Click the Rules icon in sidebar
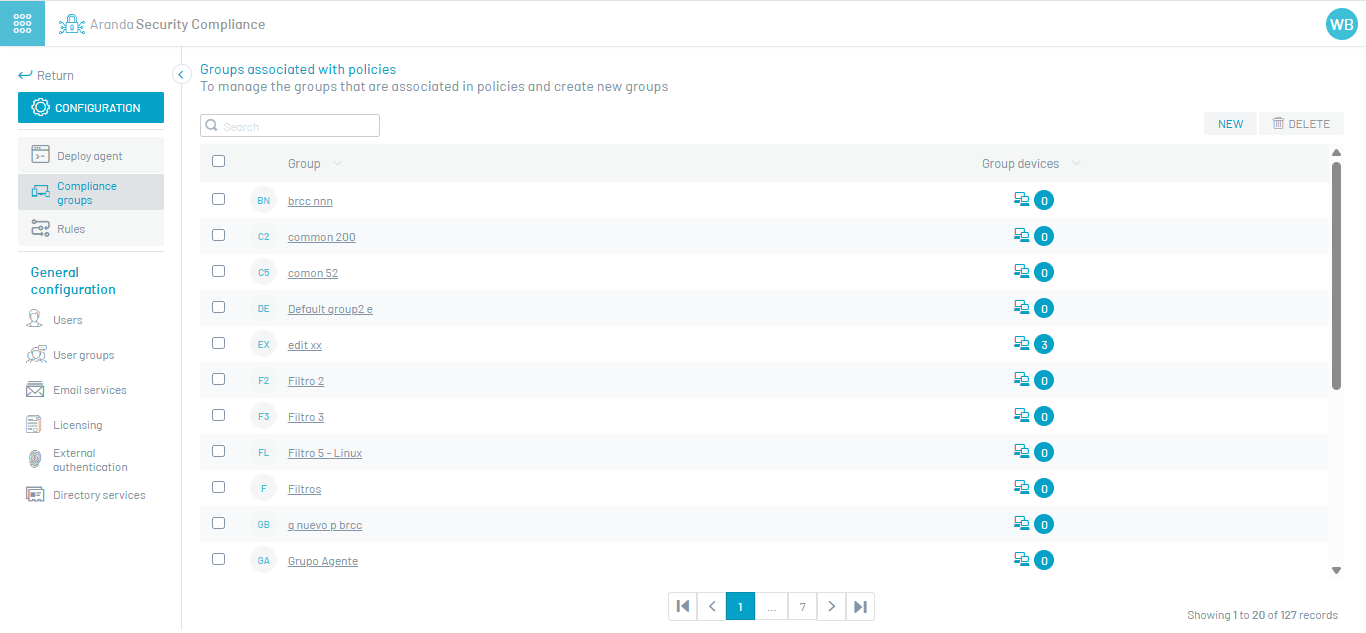Viewport: 1366px width, 633px height. click(40, 229)
